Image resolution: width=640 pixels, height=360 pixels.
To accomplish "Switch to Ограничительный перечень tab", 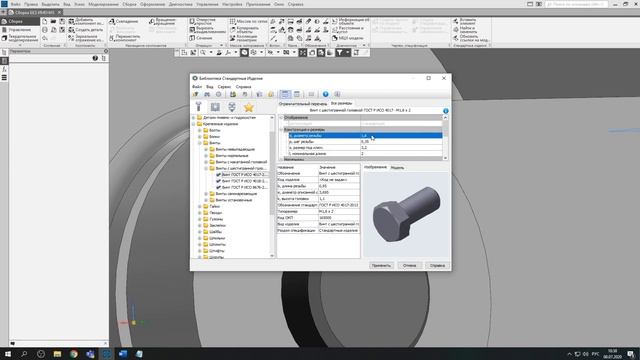I will (302, 104).
